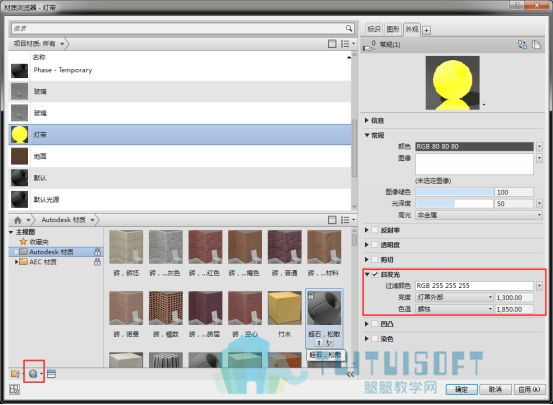Screen dimensions: 553x405
Task: Collapse the 常规 section
Action: 367,135
